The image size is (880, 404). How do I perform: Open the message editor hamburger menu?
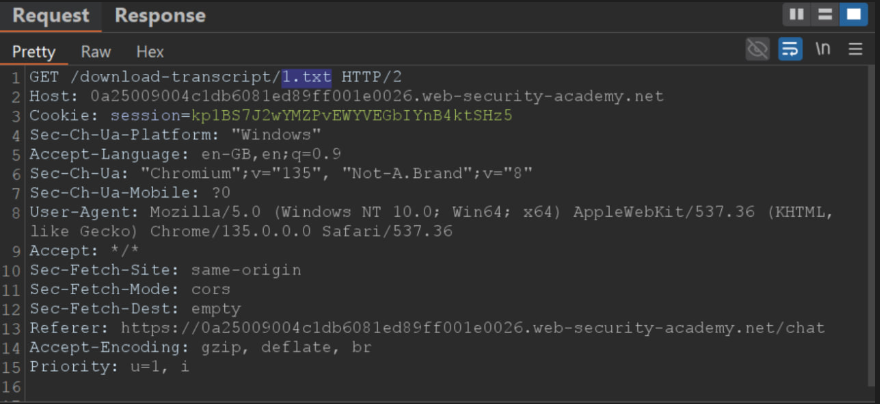(x=855, y=49)
